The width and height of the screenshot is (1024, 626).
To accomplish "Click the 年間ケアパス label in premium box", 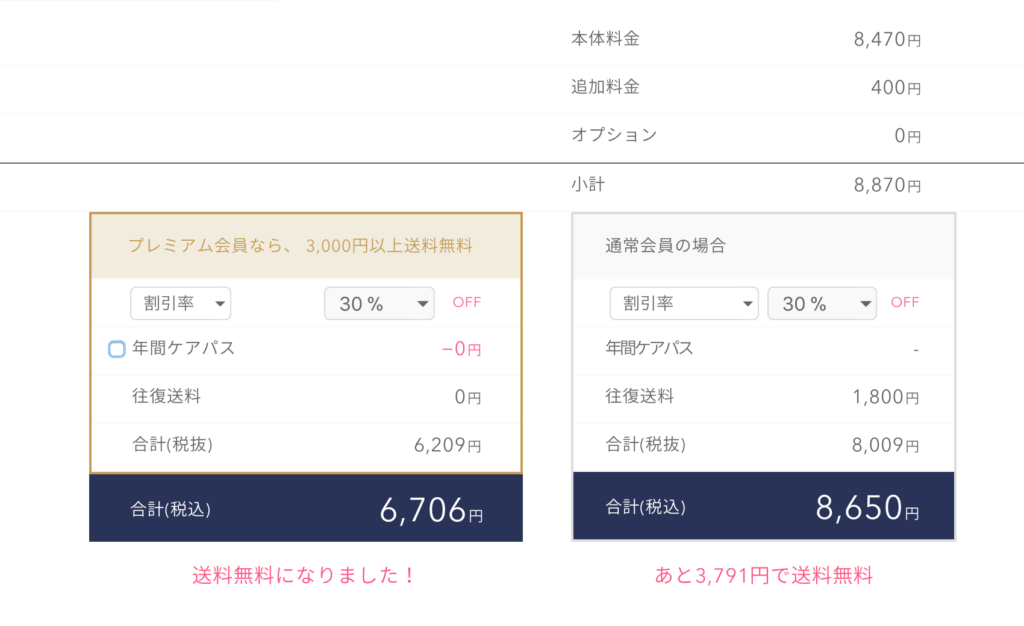I will point(183,348).
